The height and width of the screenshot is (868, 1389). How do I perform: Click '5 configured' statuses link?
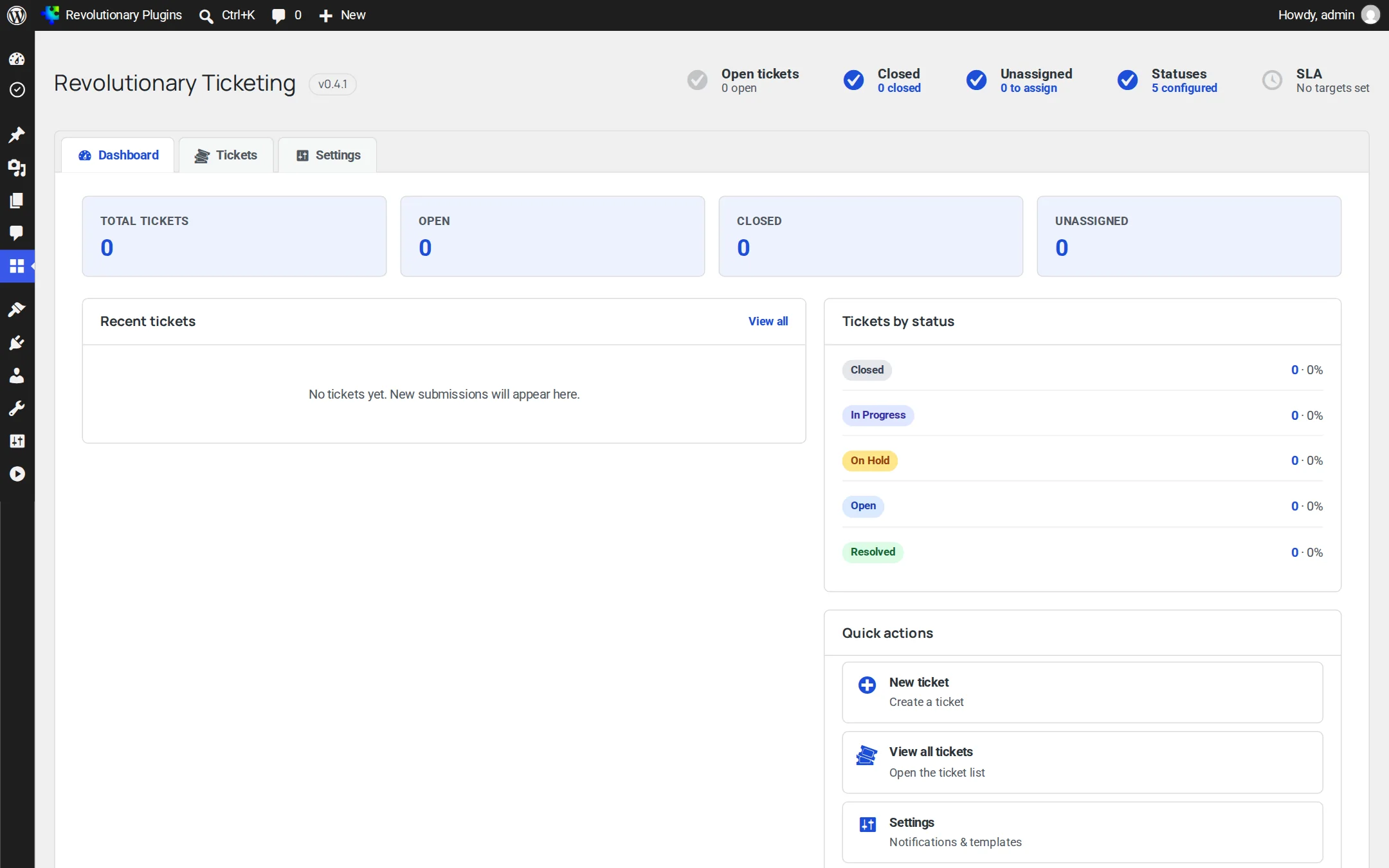(1184, 88)
